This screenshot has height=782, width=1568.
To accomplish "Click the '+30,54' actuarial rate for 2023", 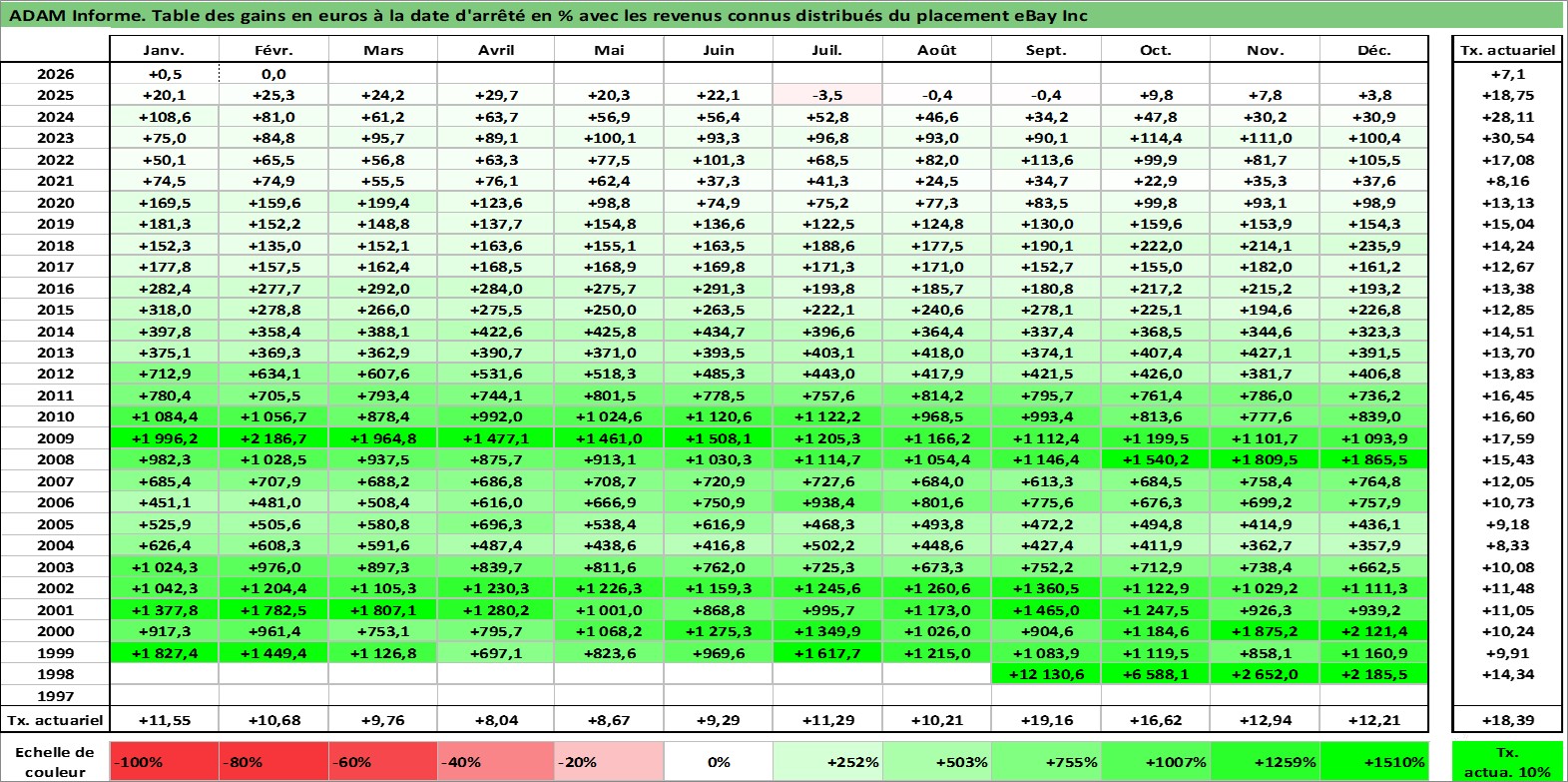I will coord(1508,138).
